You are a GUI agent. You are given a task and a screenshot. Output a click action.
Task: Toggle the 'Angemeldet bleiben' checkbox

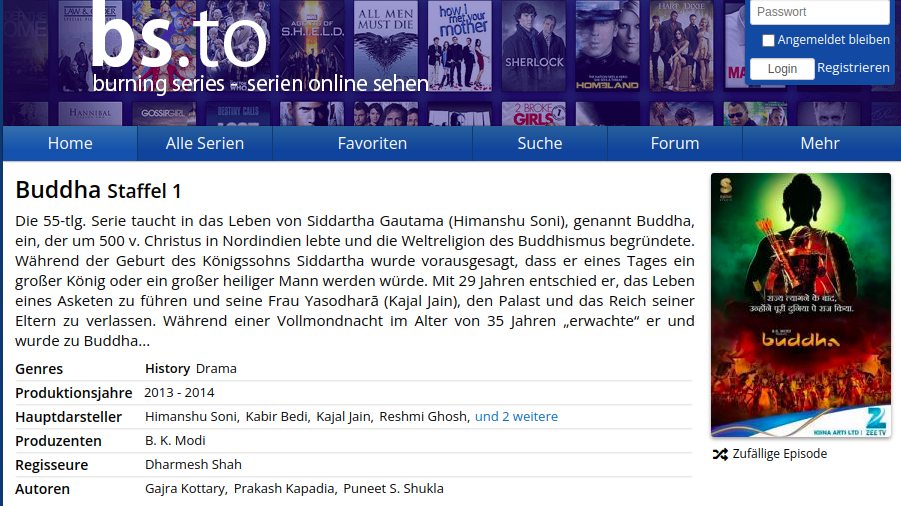[x=768, y=41]
